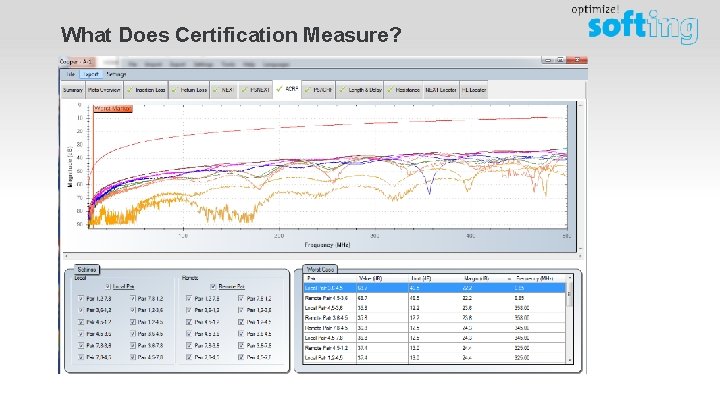Select the Remote Pair 4,5-3,6 row
The height and width of the screenshot is (405, 720).
click(x=434, y=298)
